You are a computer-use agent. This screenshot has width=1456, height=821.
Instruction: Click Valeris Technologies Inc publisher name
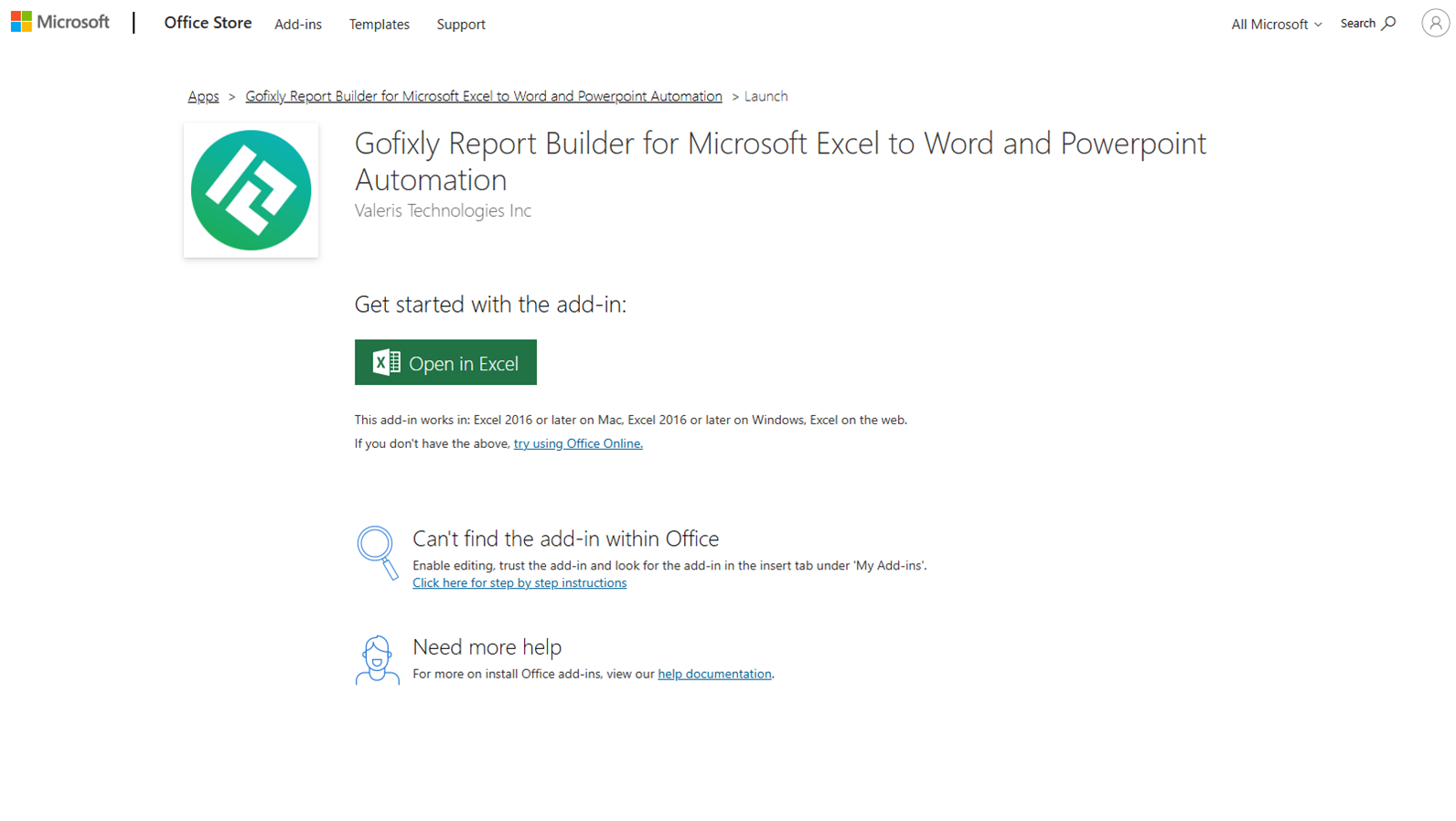point(443,210)
